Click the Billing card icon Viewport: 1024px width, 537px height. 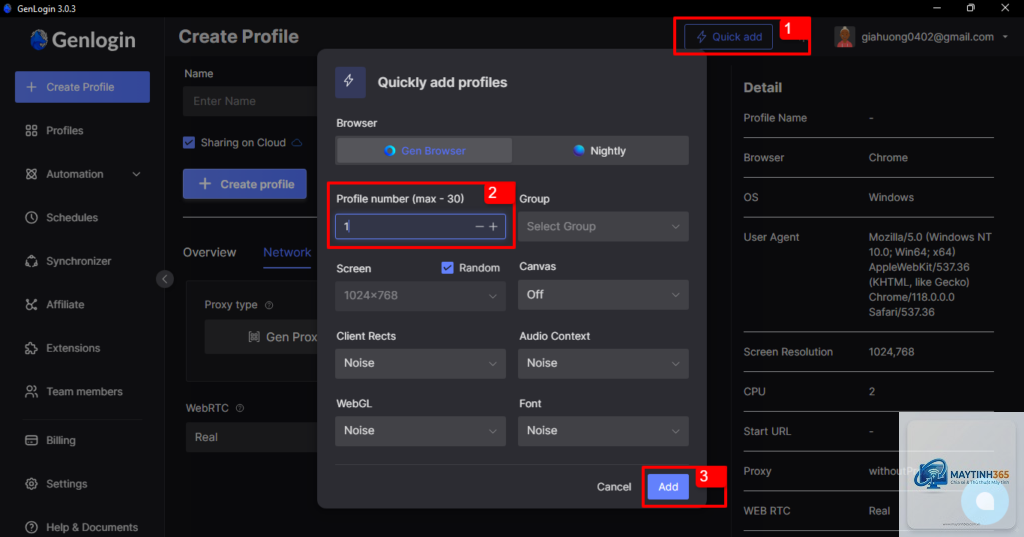(x=31, y=440)
